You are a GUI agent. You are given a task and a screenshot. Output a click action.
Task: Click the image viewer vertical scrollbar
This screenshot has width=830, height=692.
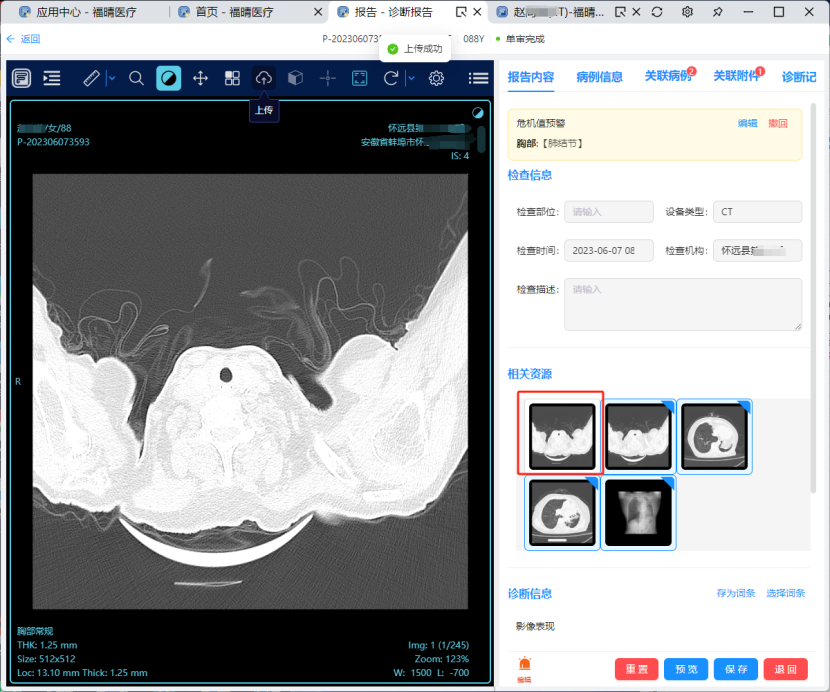[482, 138]
